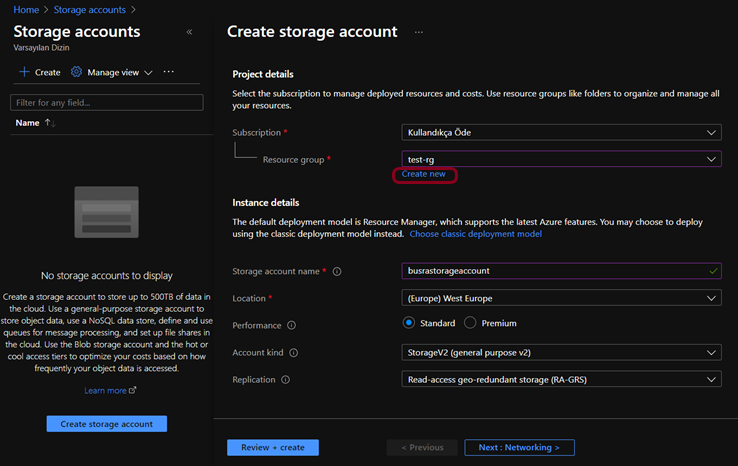Open ellipsis next to Create storage account title
This screenshot has width=738, height=466.
418,32
